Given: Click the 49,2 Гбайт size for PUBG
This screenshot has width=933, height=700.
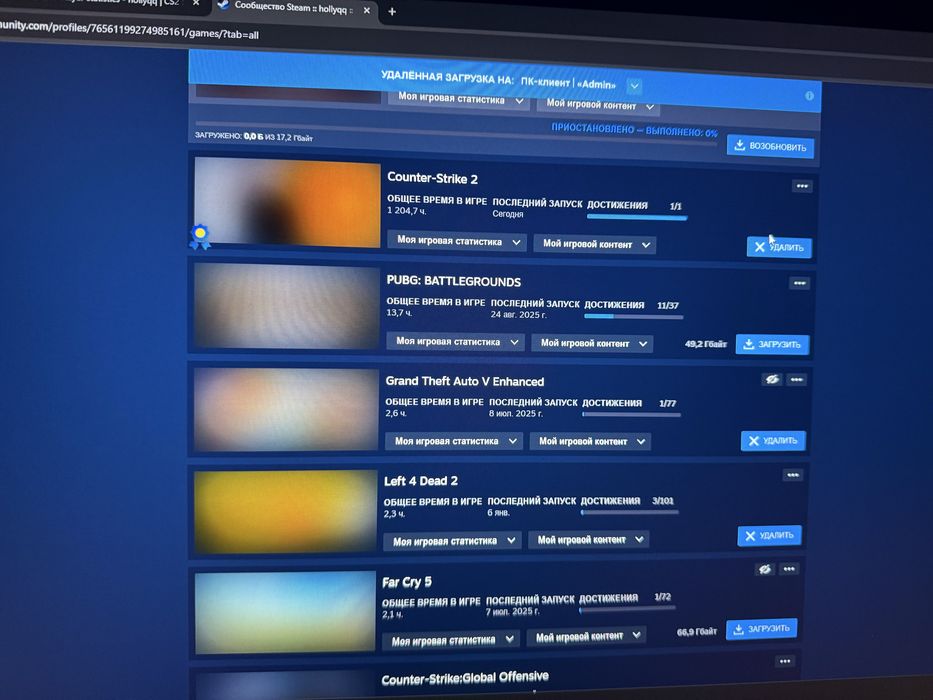Looking at the screenshot, I should (x=706, y=344).
